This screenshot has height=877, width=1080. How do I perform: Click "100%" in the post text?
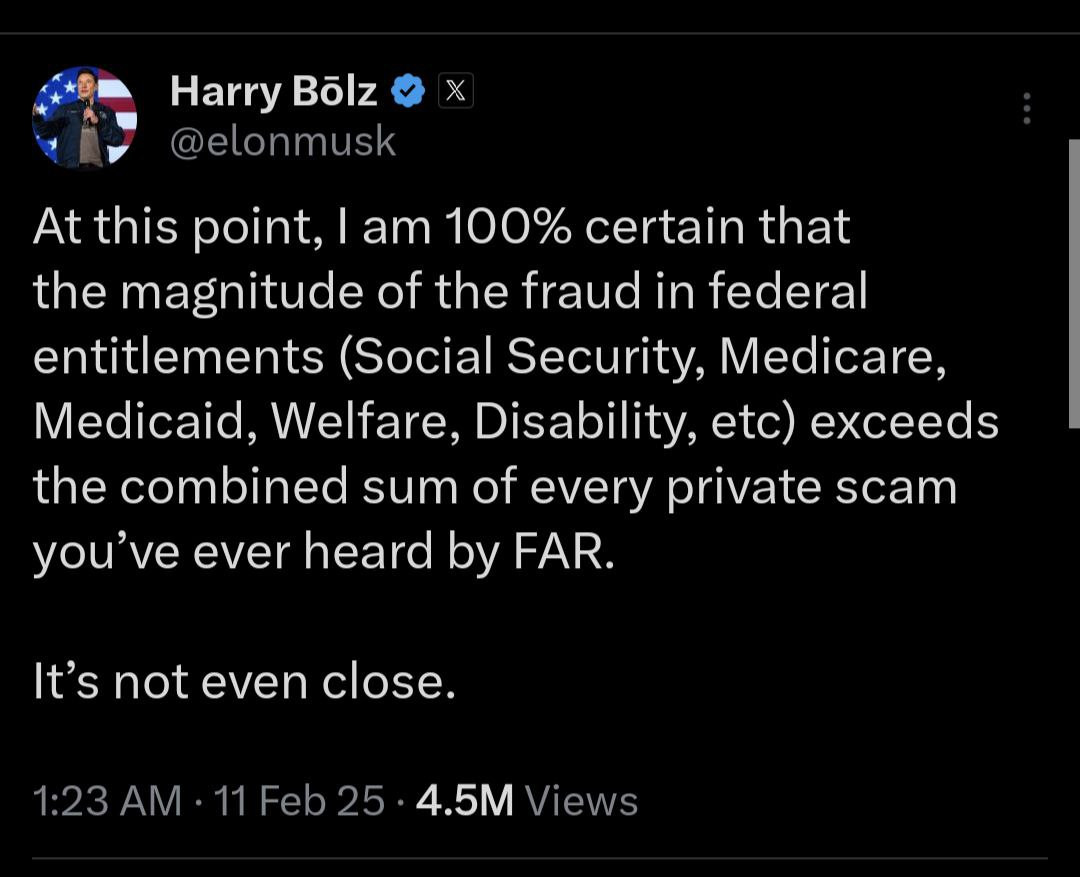pyautogui.click(x=506, y=229)
